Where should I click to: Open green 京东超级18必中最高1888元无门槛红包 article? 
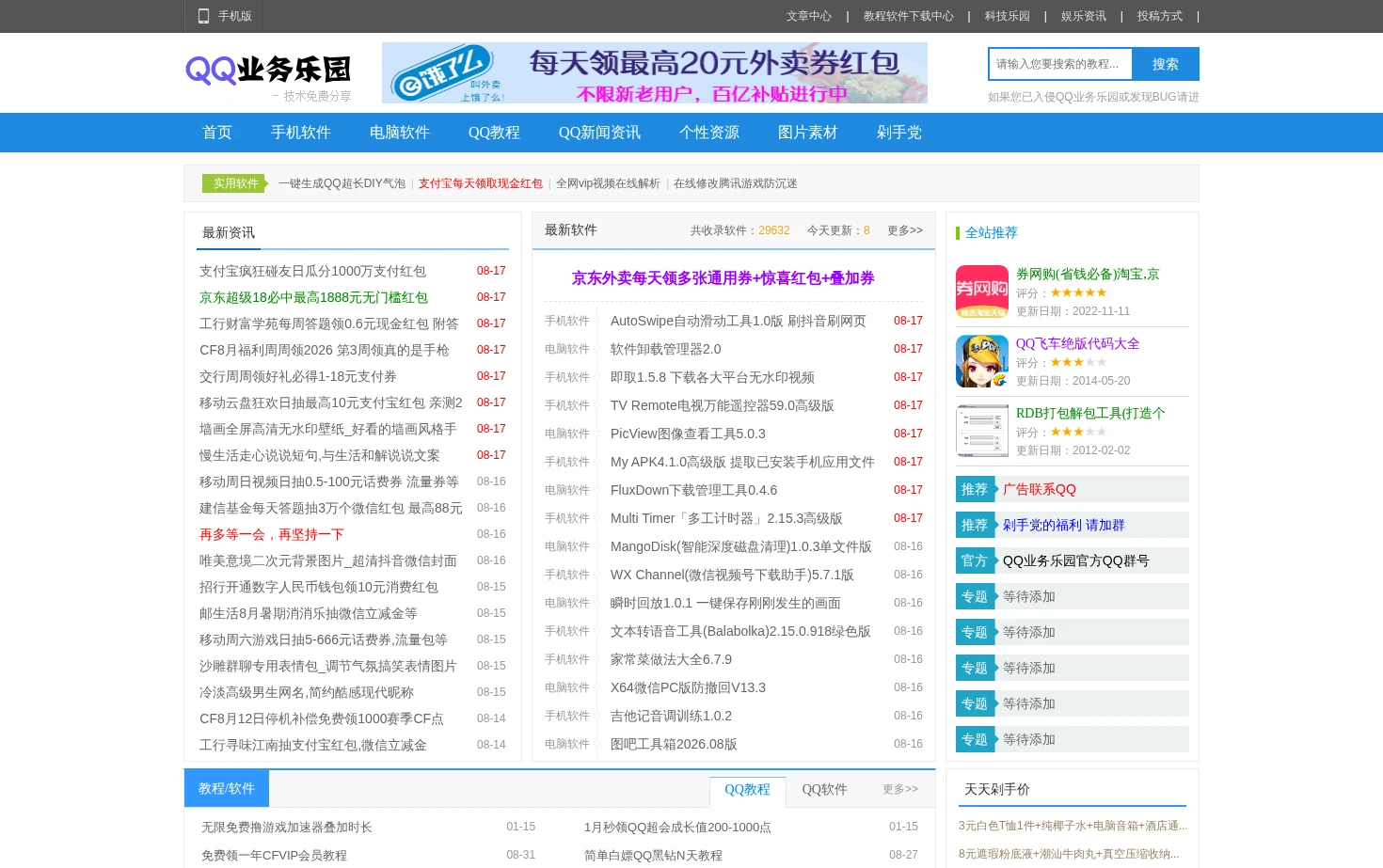click(313, 297)
